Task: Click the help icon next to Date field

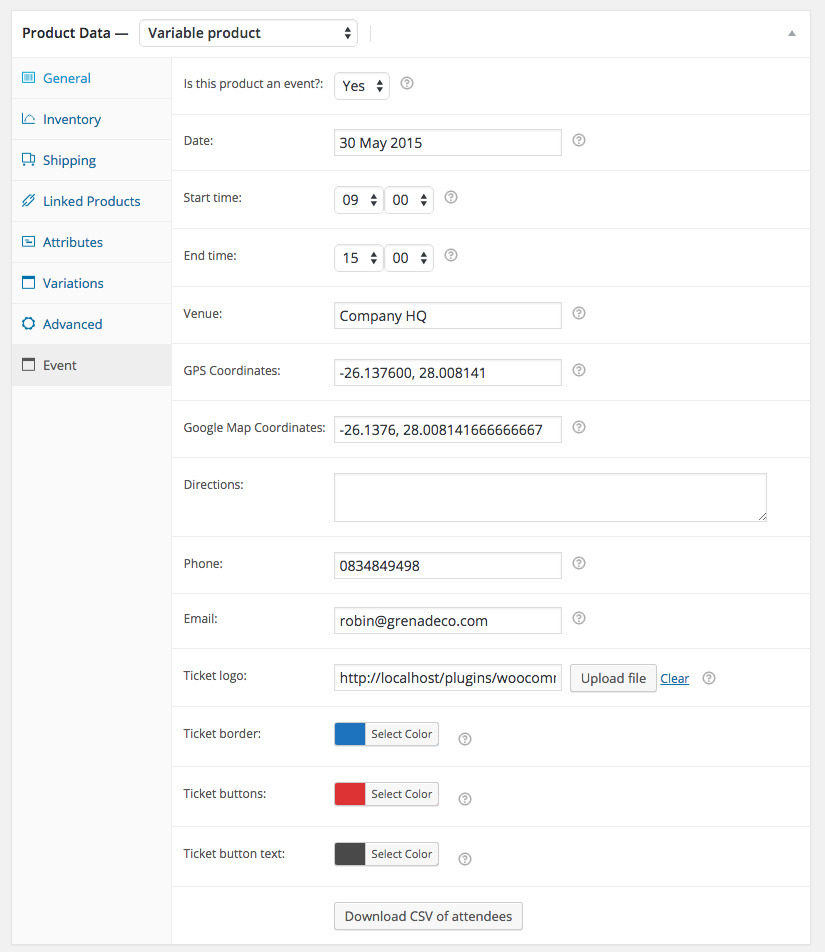Action: click(x=579, y=141)
